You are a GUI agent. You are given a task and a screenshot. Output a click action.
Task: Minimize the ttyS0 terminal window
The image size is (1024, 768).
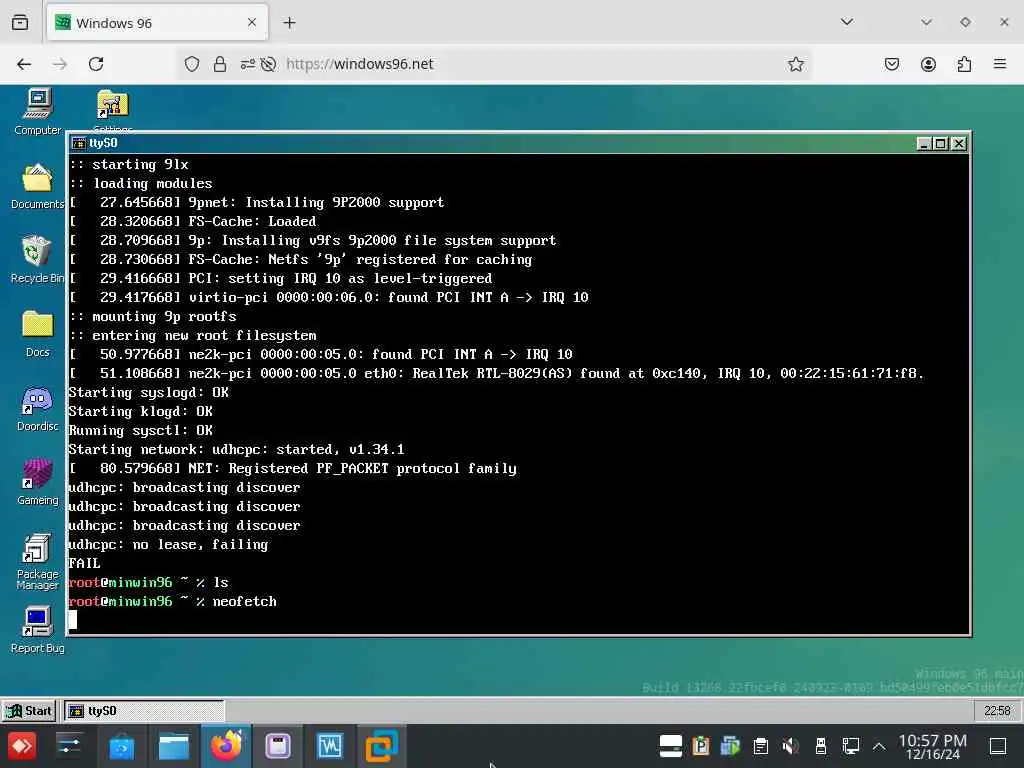(x=923, y=144)
